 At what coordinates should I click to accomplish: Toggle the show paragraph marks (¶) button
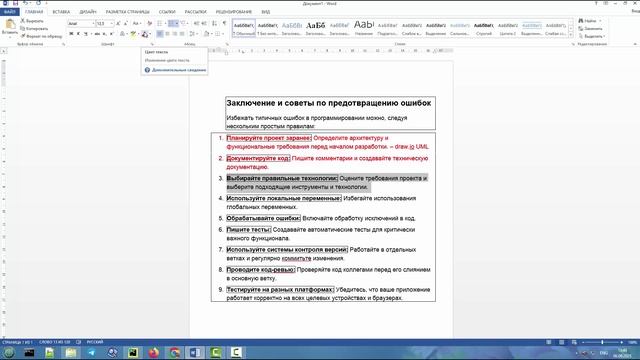click(x=224, y=23)
